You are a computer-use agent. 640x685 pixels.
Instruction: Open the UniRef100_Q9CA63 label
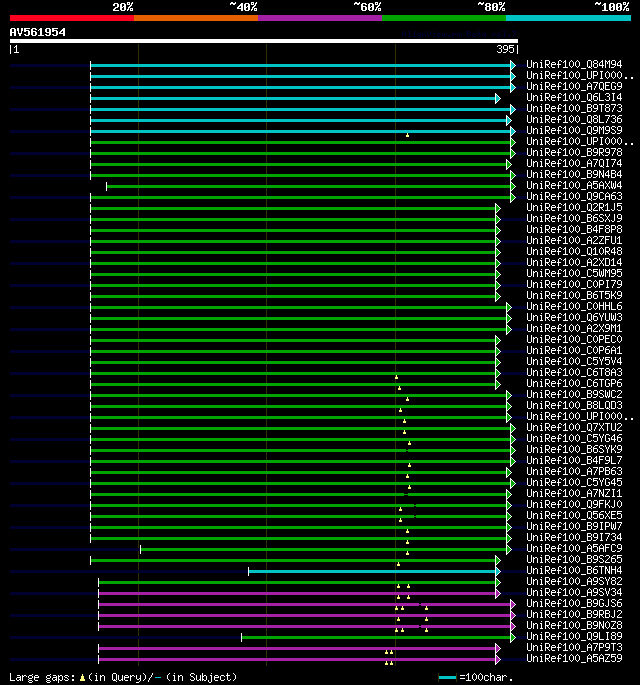(574, 197)
